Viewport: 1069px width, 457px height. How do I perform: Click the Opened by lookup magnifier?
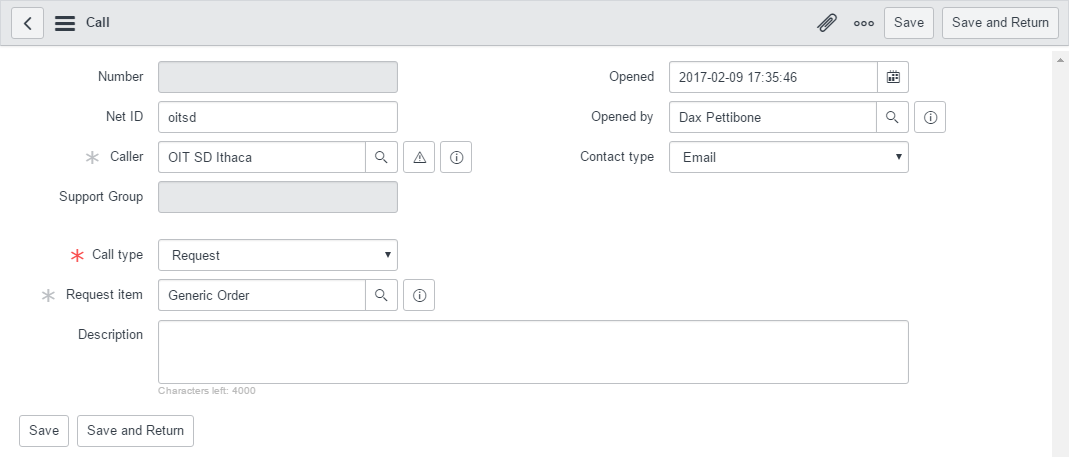pos(893,117)
